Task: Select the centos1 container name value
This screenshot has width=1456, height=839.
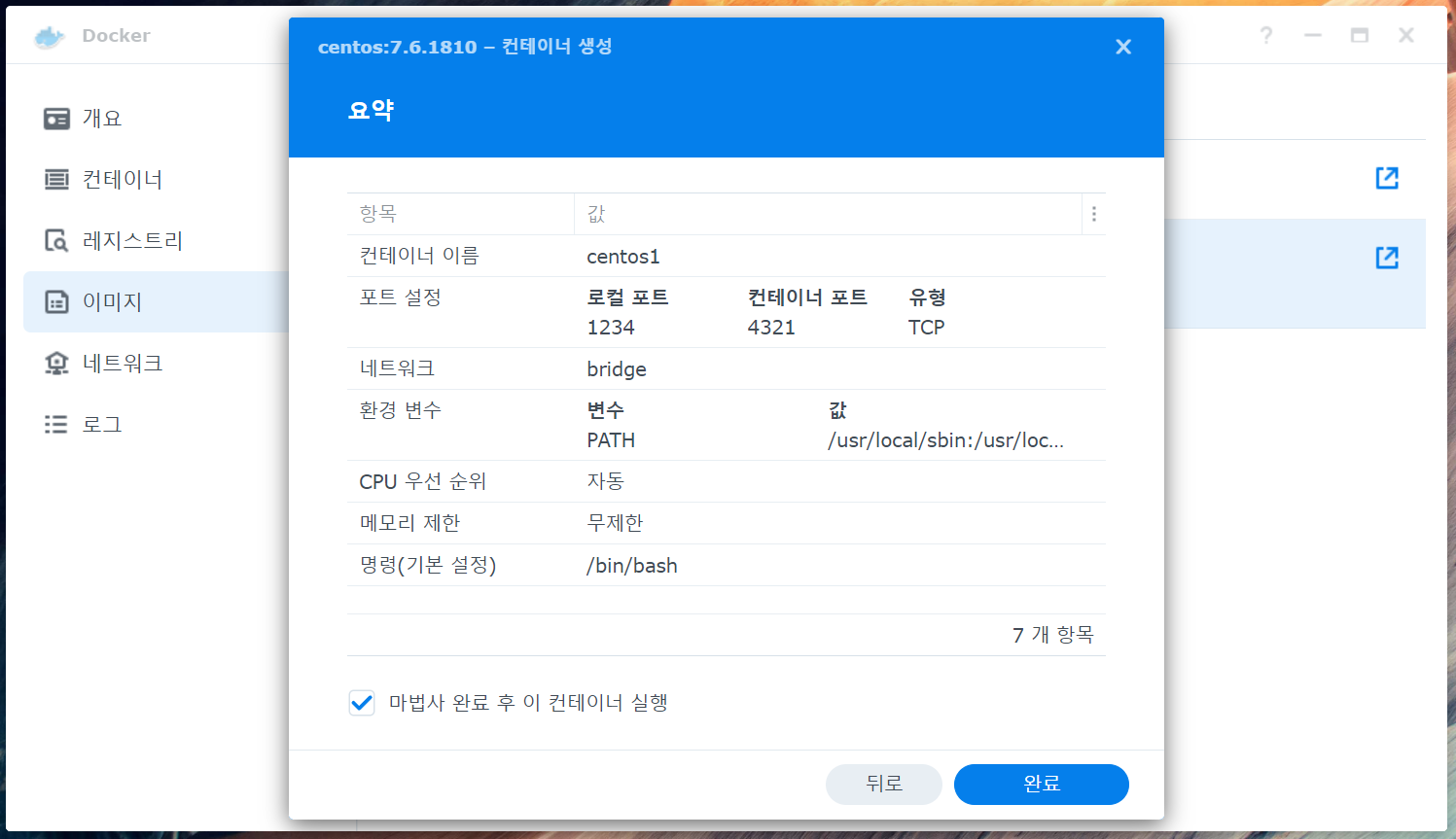Action: click(x=623, y=257)
